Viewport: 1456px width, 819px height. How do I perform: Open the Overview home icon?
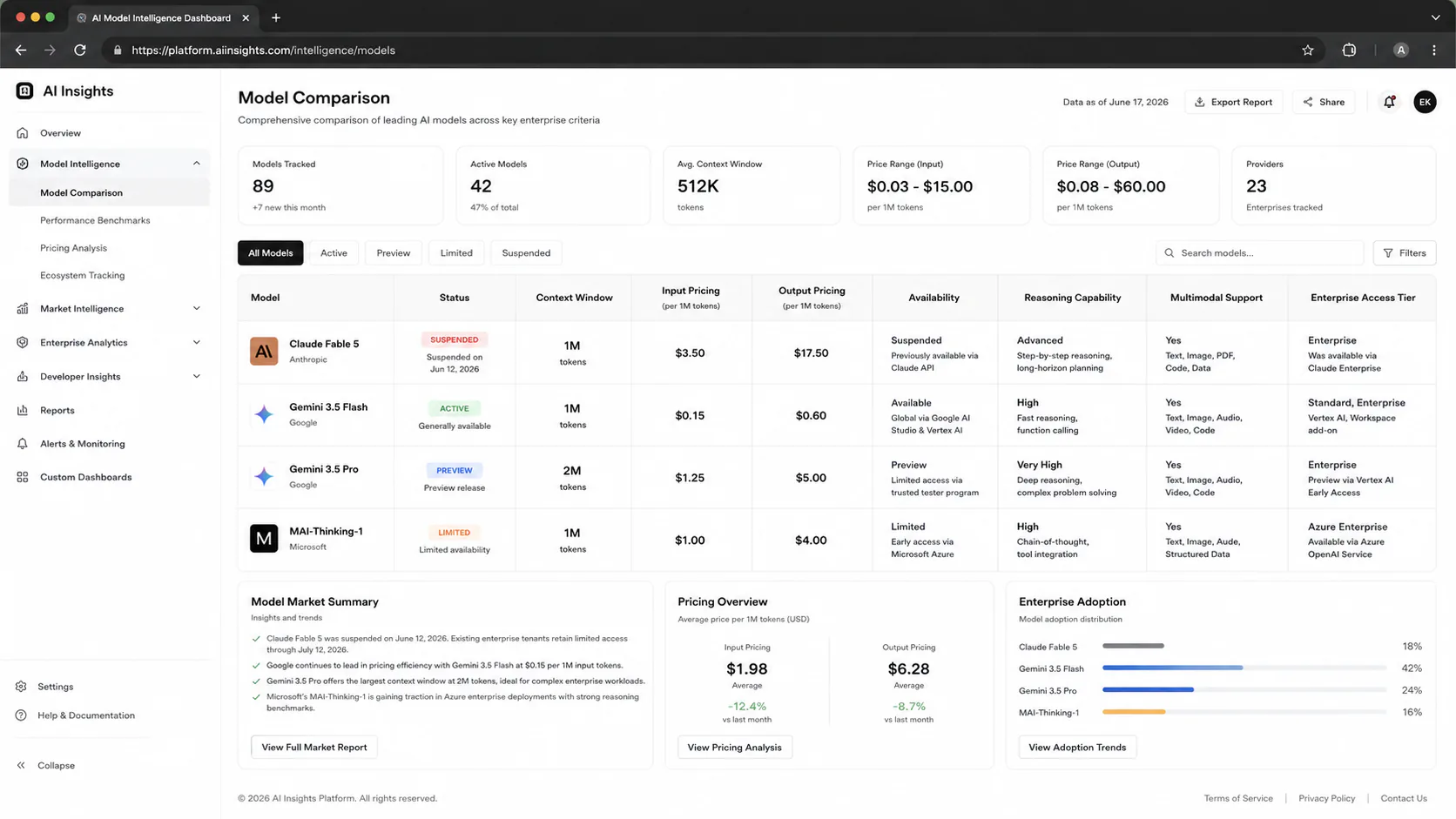point(23,133)
